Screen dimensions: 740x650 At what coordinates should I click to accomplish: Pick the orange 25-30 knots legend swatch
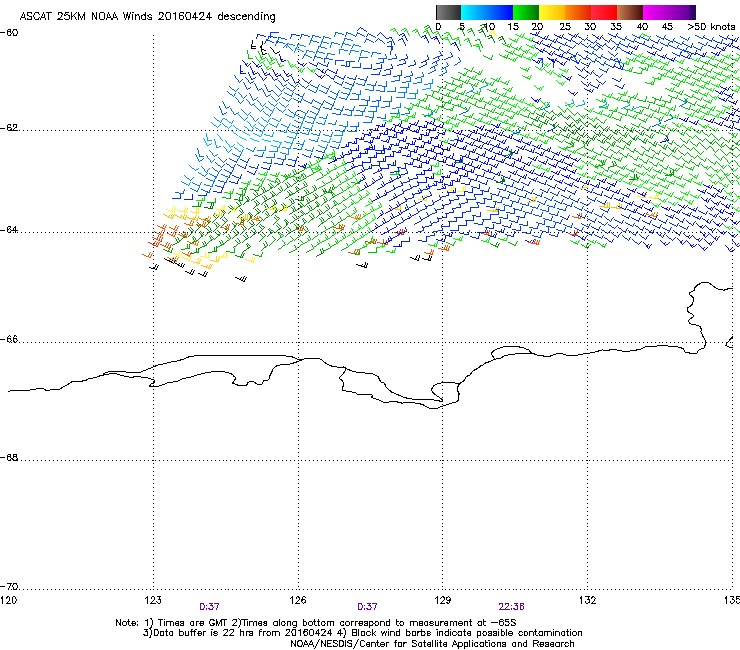(x=578, y=12)
